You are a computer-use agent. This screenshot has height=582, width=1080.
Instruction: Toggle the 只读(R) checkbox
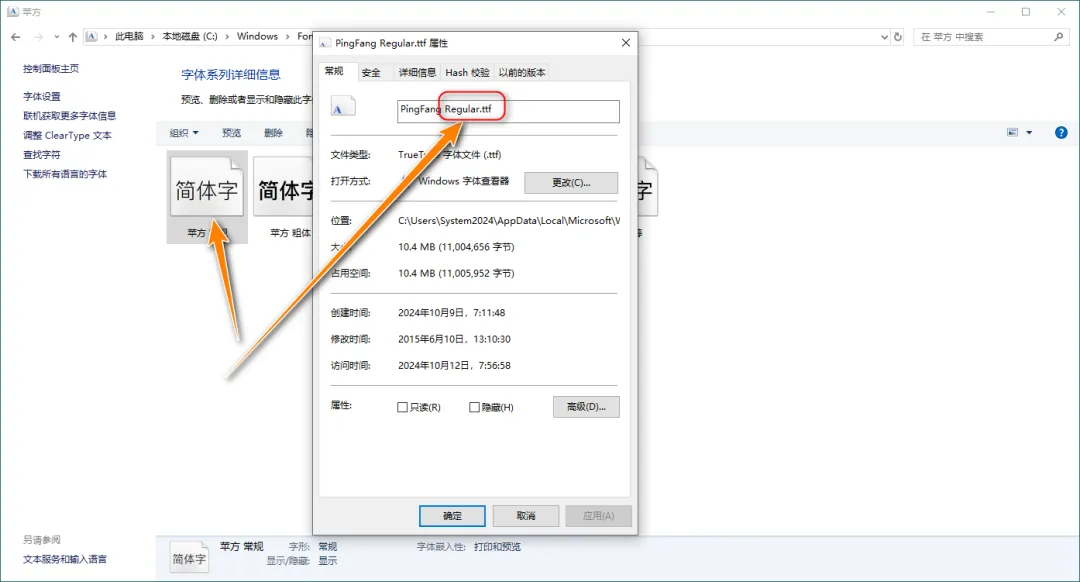tap(402, 407)
